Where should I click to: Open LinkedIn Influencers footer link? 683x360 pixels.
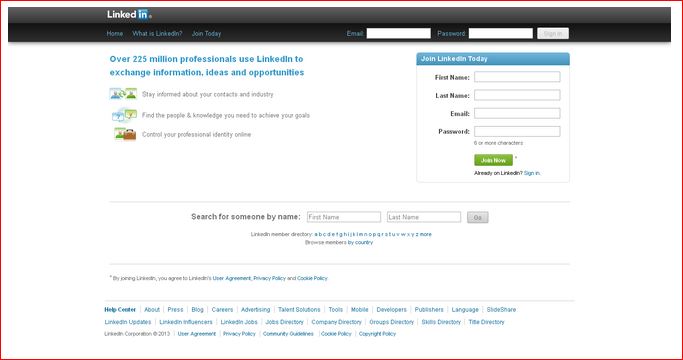pyautogui.click(x=186, y=322)
